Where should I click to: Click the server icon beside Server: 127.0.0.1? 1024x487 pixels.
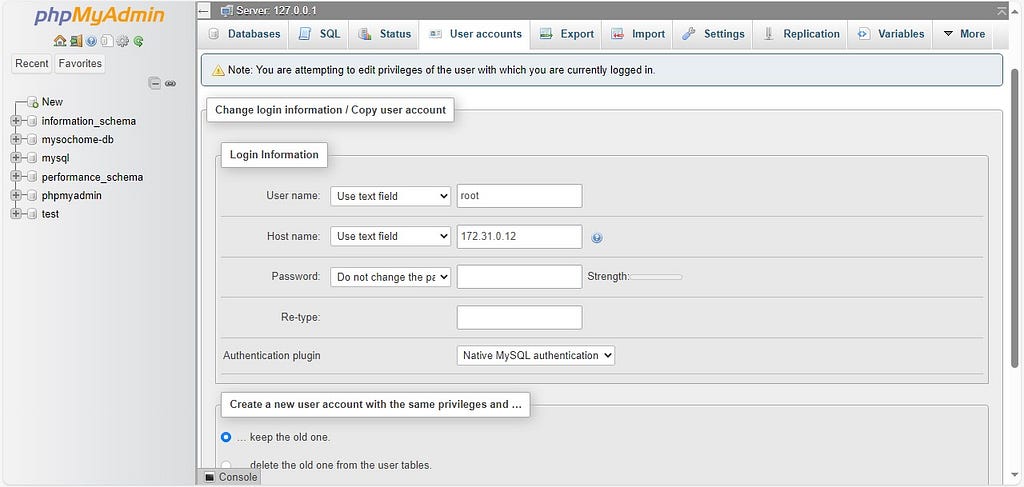[x=227, y=10]
